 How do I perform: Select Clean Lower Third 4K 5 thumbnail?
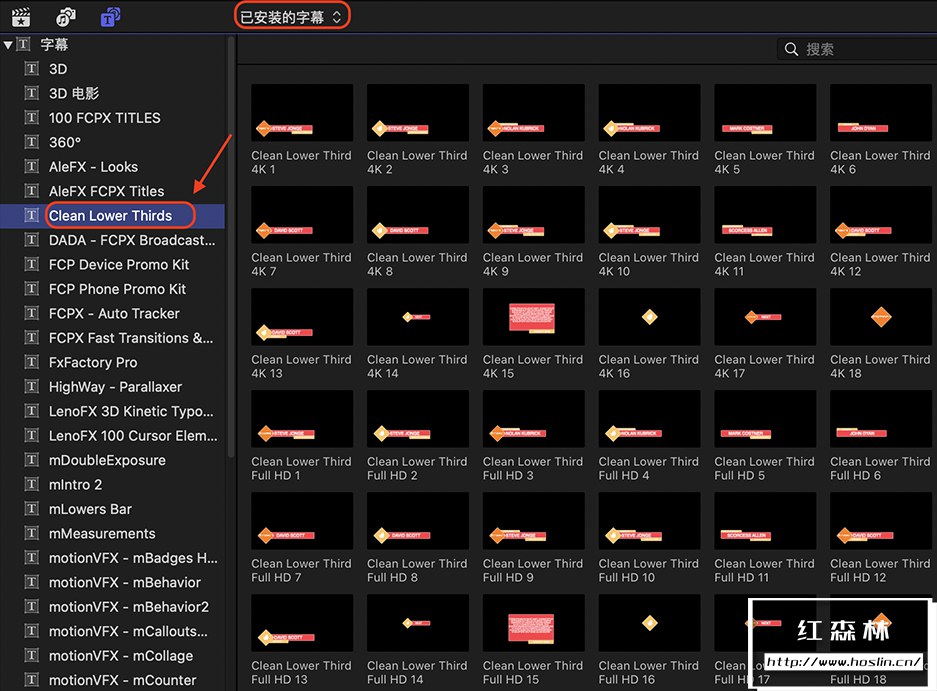click(x=765, y=112)
